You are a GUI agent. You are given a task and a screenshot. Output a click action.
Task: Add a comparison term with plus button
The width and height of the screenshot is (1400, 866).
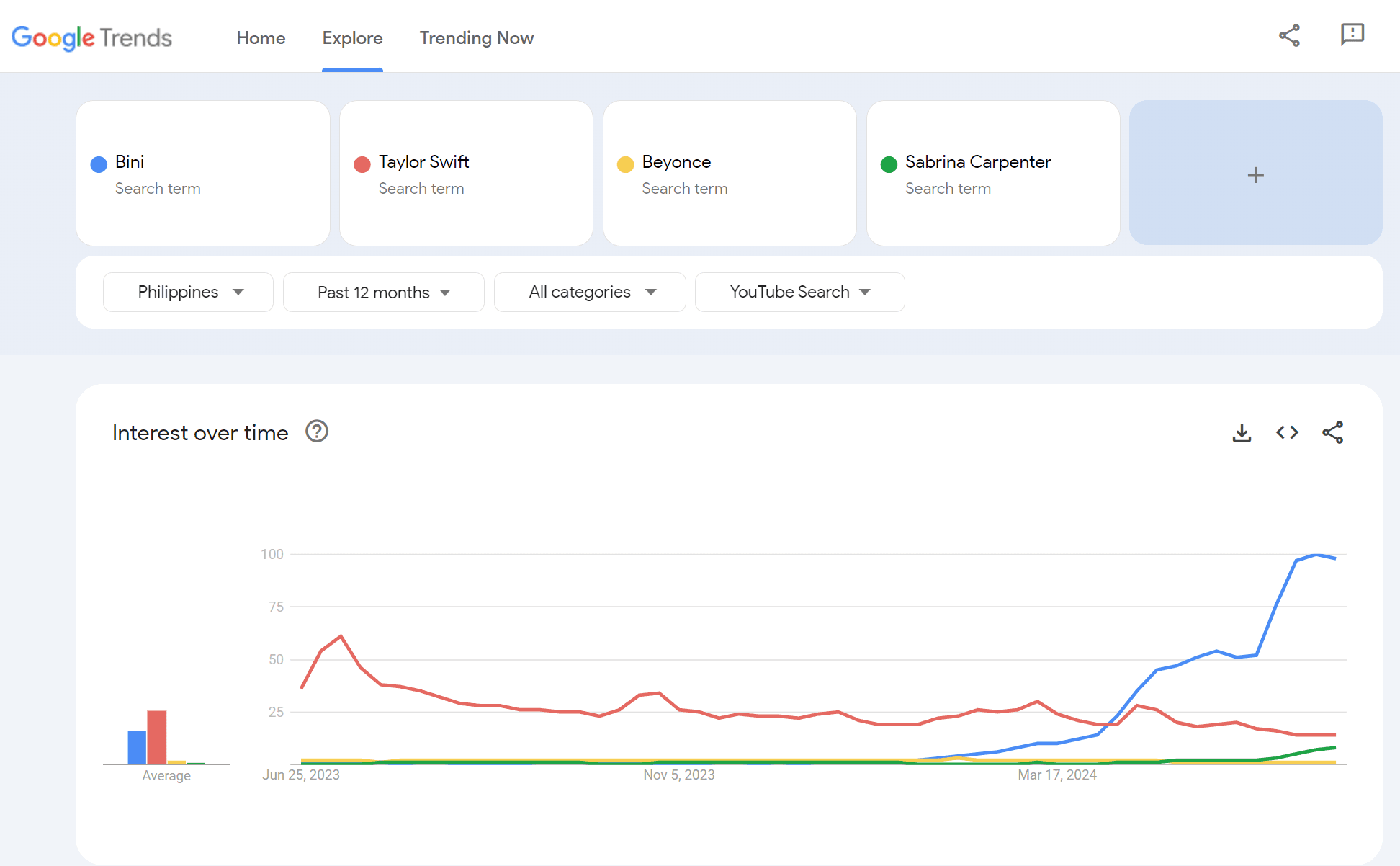pos(1256,173)
